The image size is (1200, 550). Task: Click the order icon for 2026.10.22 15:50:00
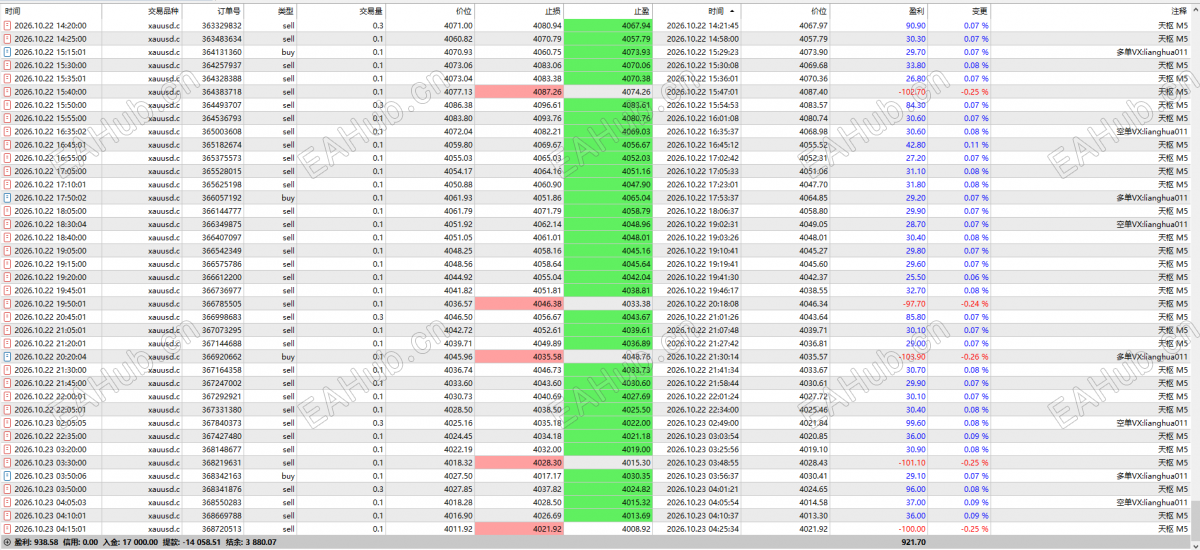[x=8, y=104]
